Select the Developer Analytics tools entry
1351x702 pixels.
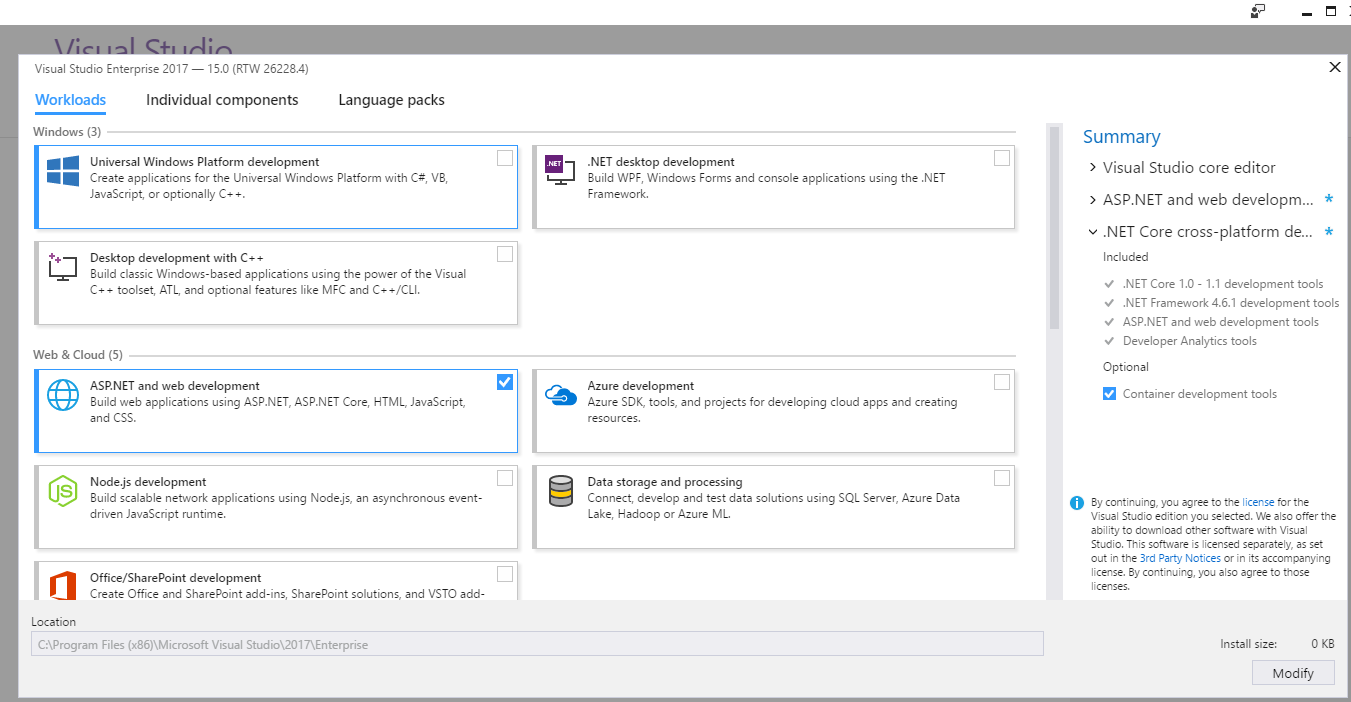coord(1189,341)
